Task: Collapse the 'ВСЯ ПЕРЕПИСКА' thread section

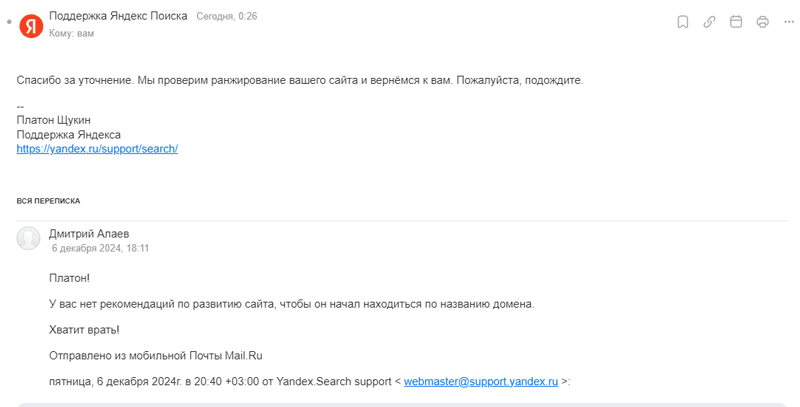Action: click(48, 201)
